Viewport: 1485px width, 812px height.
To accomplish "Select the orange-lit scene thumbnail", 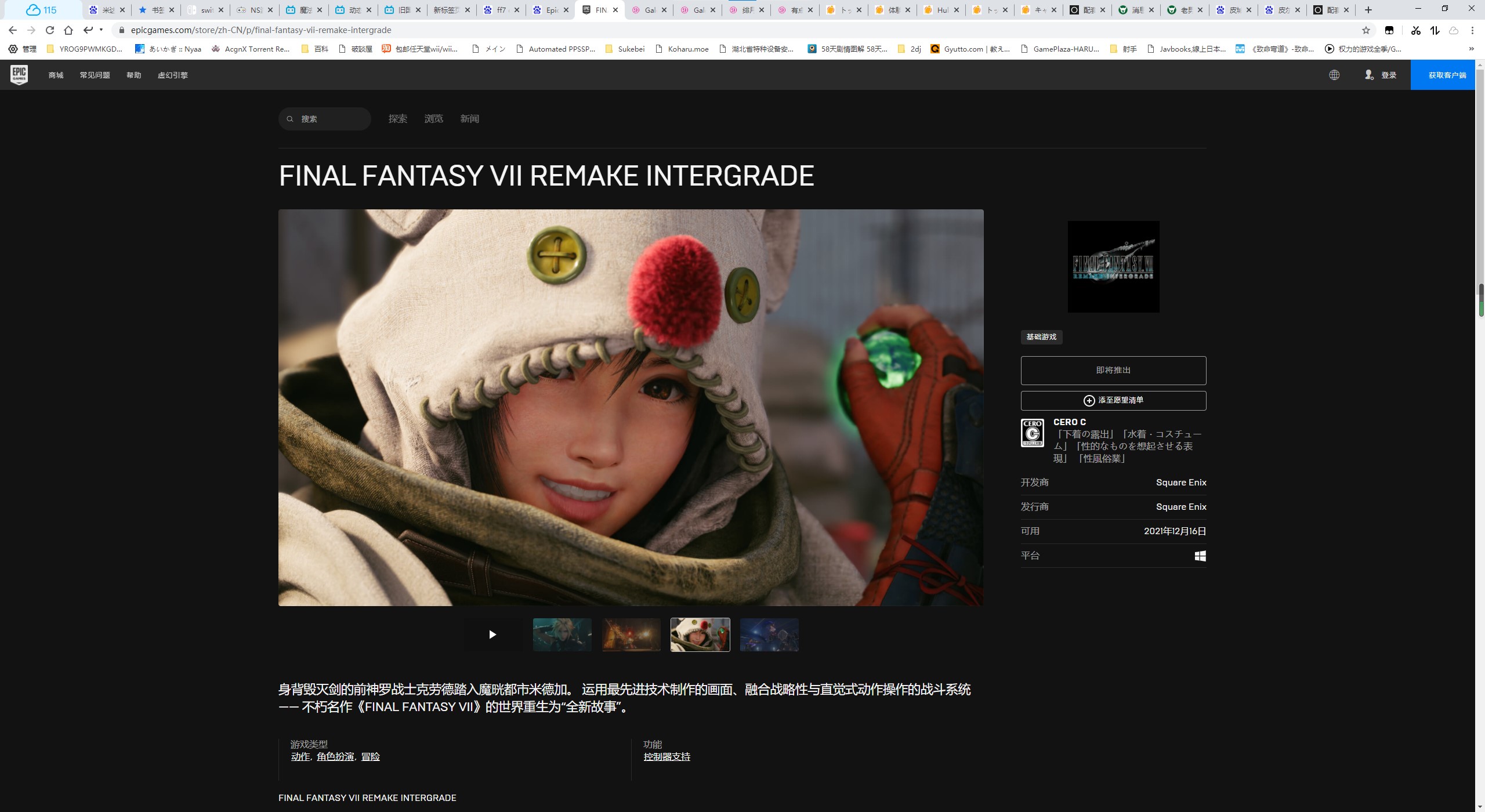I will [631, 635].
